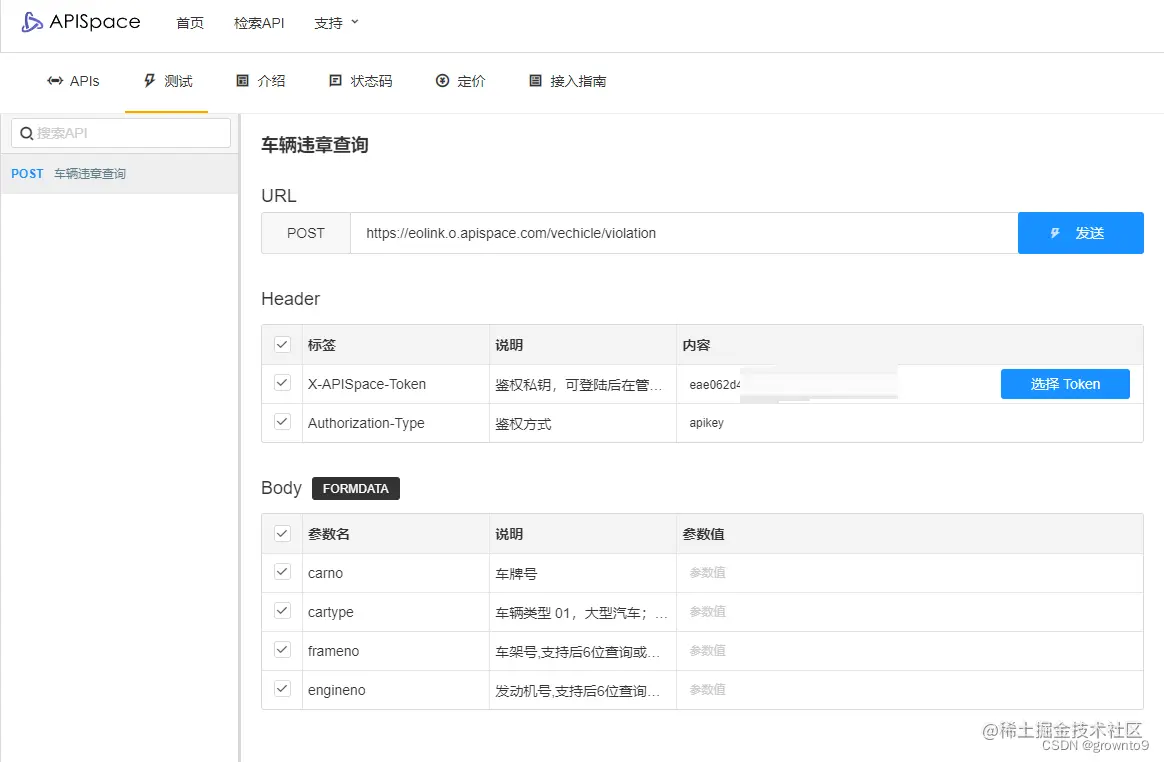Select 首页 in the top navigation
This screenshot has height=762, width=1164.
pos(189,22)
